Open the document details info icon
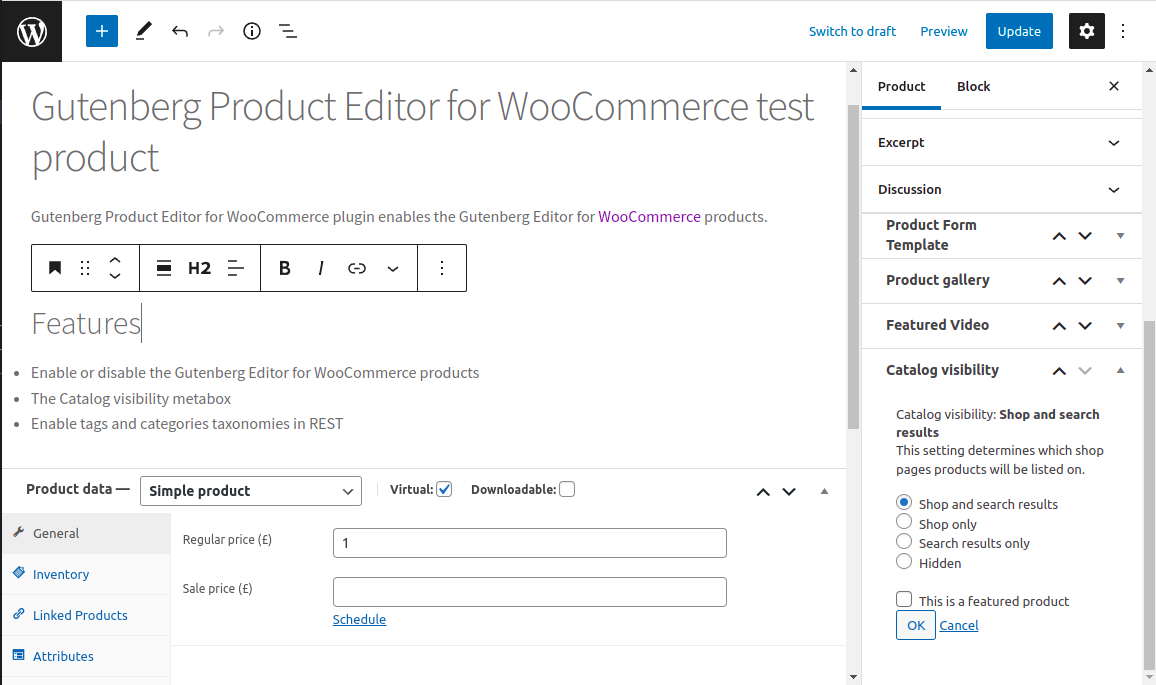 (252, 31)
